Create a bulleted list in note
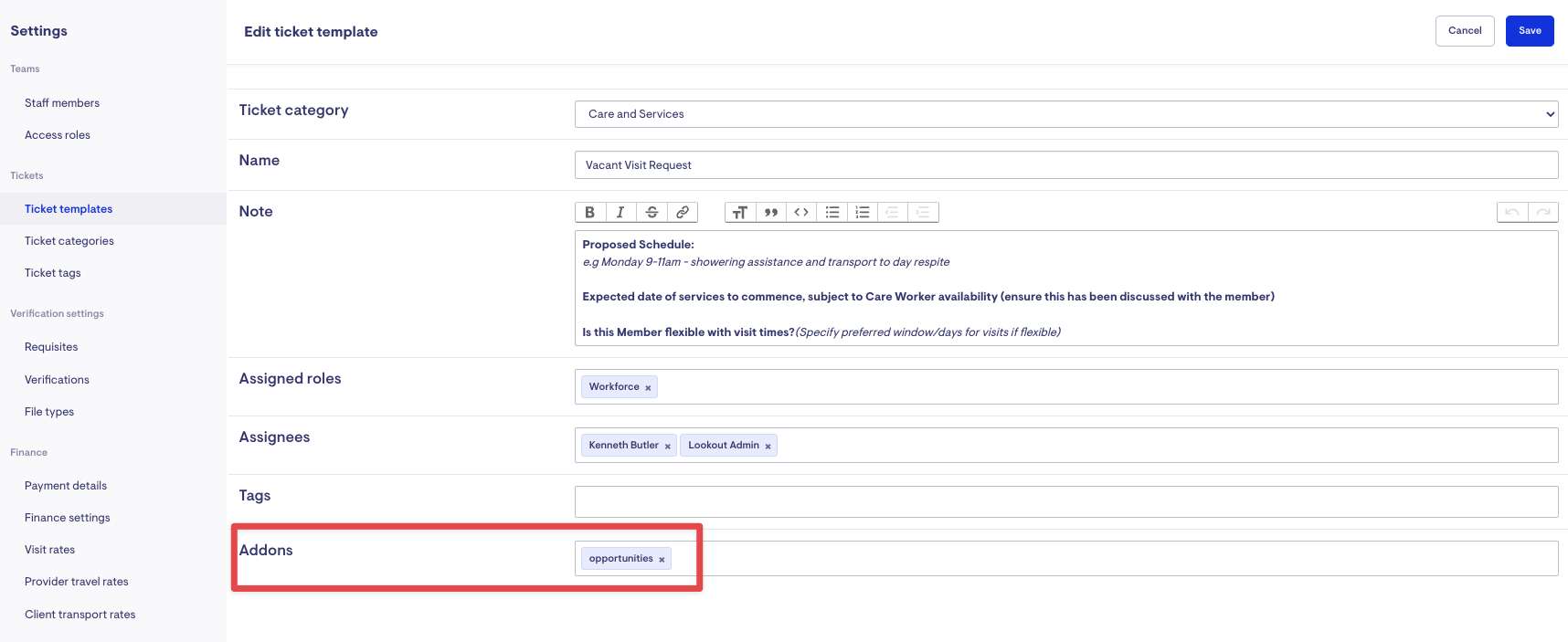Viewport: 1568px width, 642px height. click(x=832, y=213)
